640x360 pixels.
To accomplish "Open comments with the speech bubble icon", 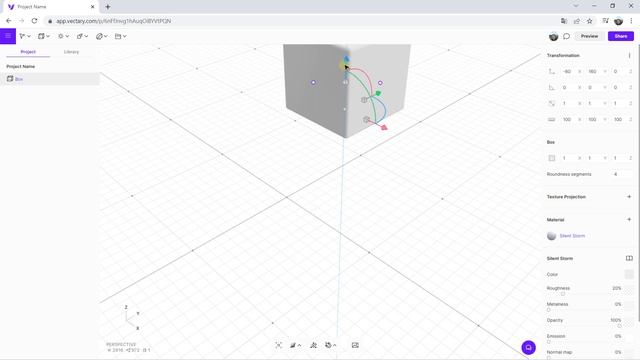I will coord(567,36).
